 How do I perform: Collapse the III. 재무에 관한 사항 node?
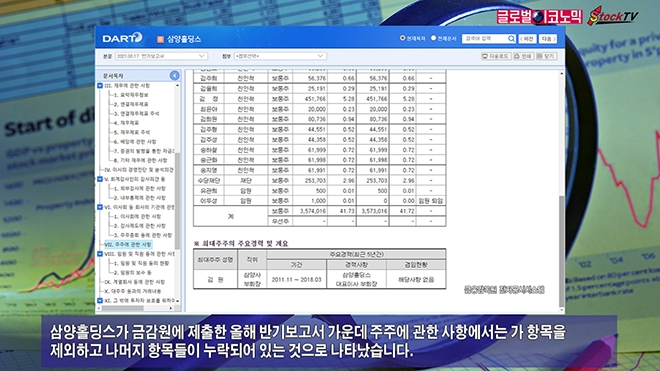pos(100,85)
